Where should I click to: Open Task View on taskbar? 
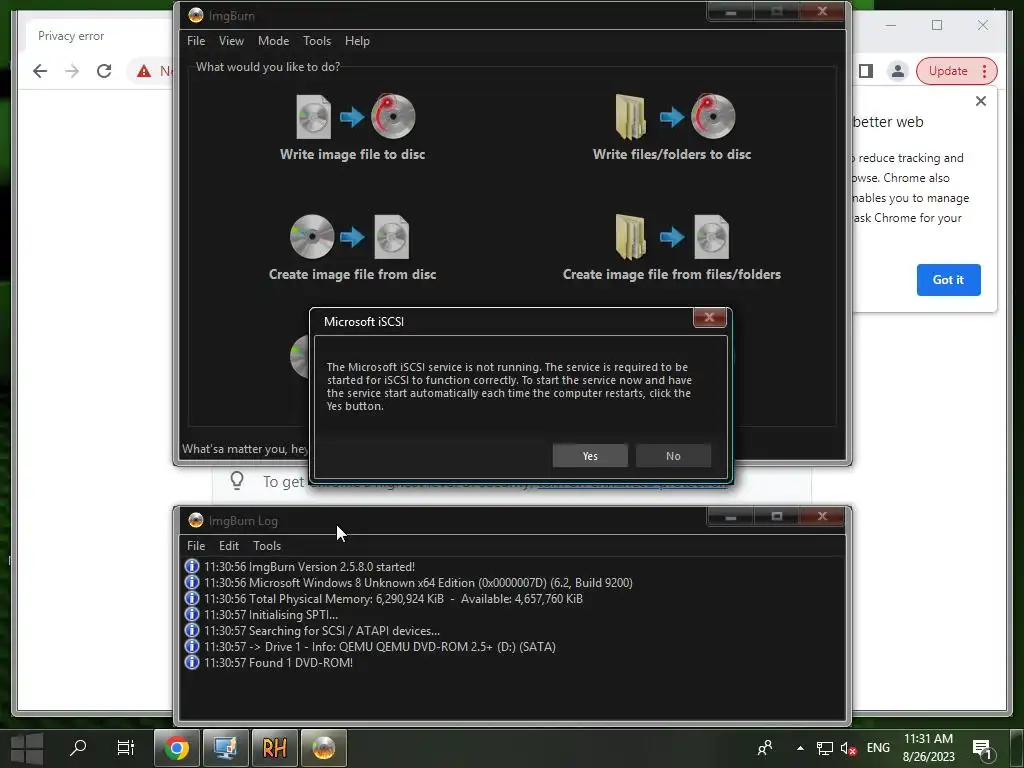(125, 747)
